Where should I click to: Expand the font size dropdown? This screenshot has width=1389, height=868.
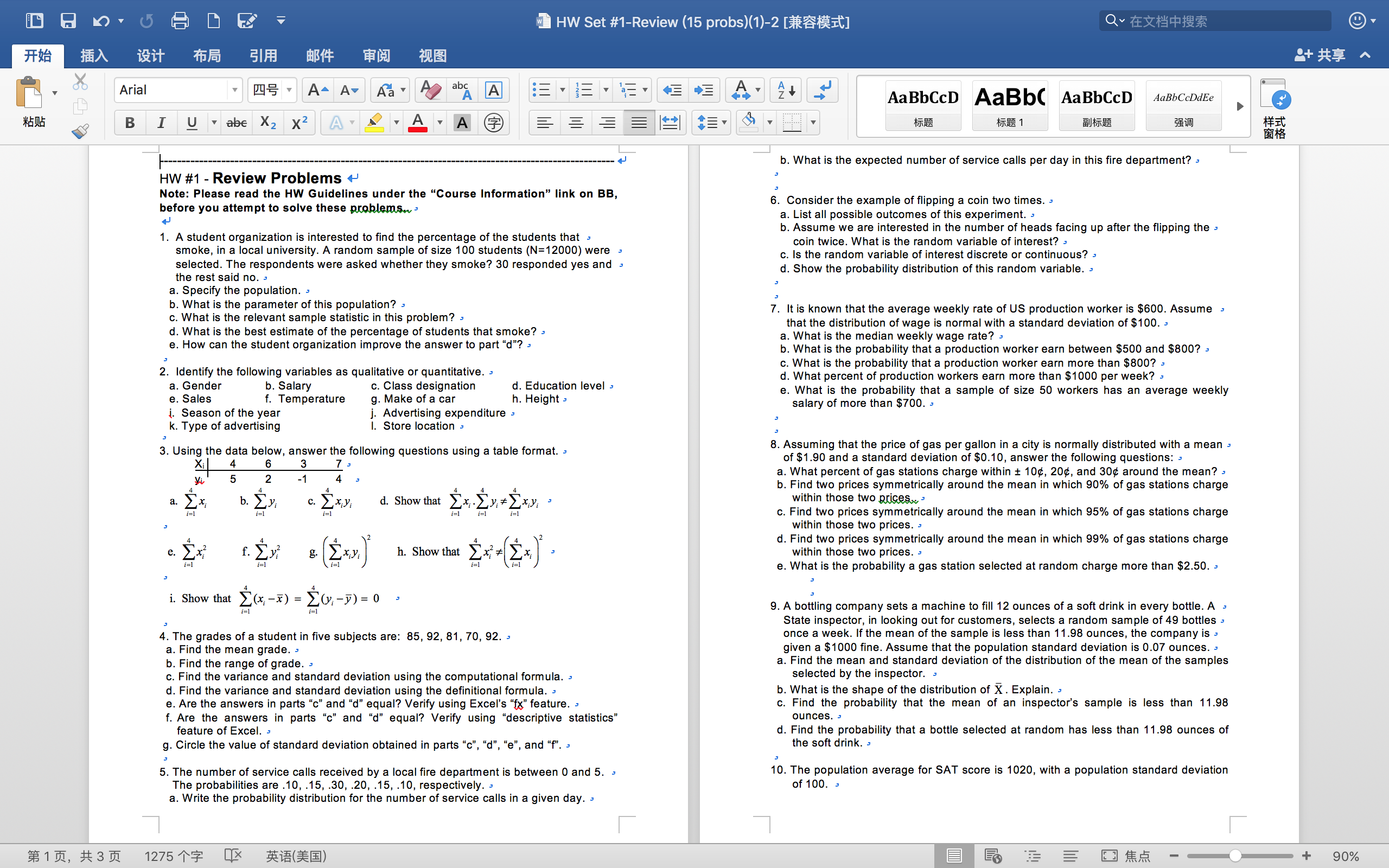(289, 90)
